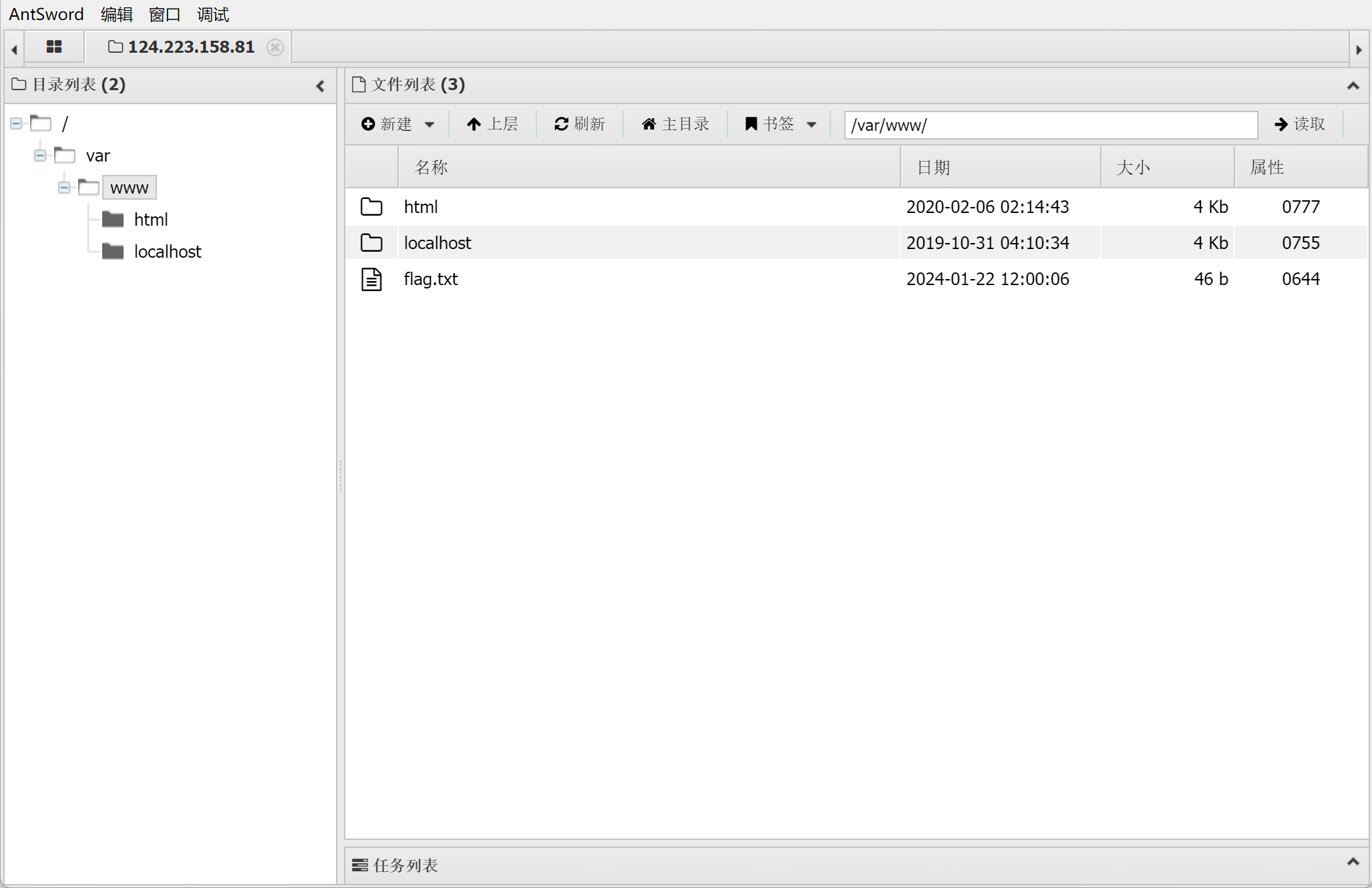This screenshot has height=888, width=1372.
Task: Close the 124.223.158.81 tab
Action: click(x=275, y=47)
